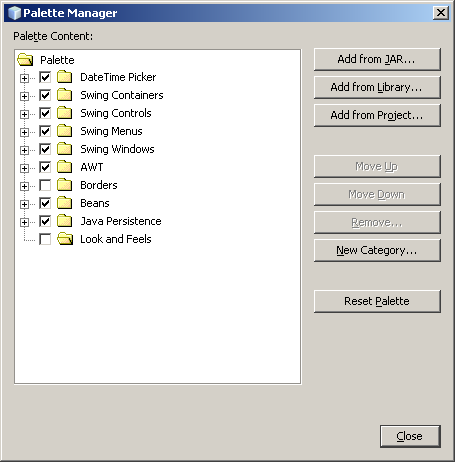The image size is (455, 462).
Task: Click the Swing Menus folder icon
Action: (64, 131)
